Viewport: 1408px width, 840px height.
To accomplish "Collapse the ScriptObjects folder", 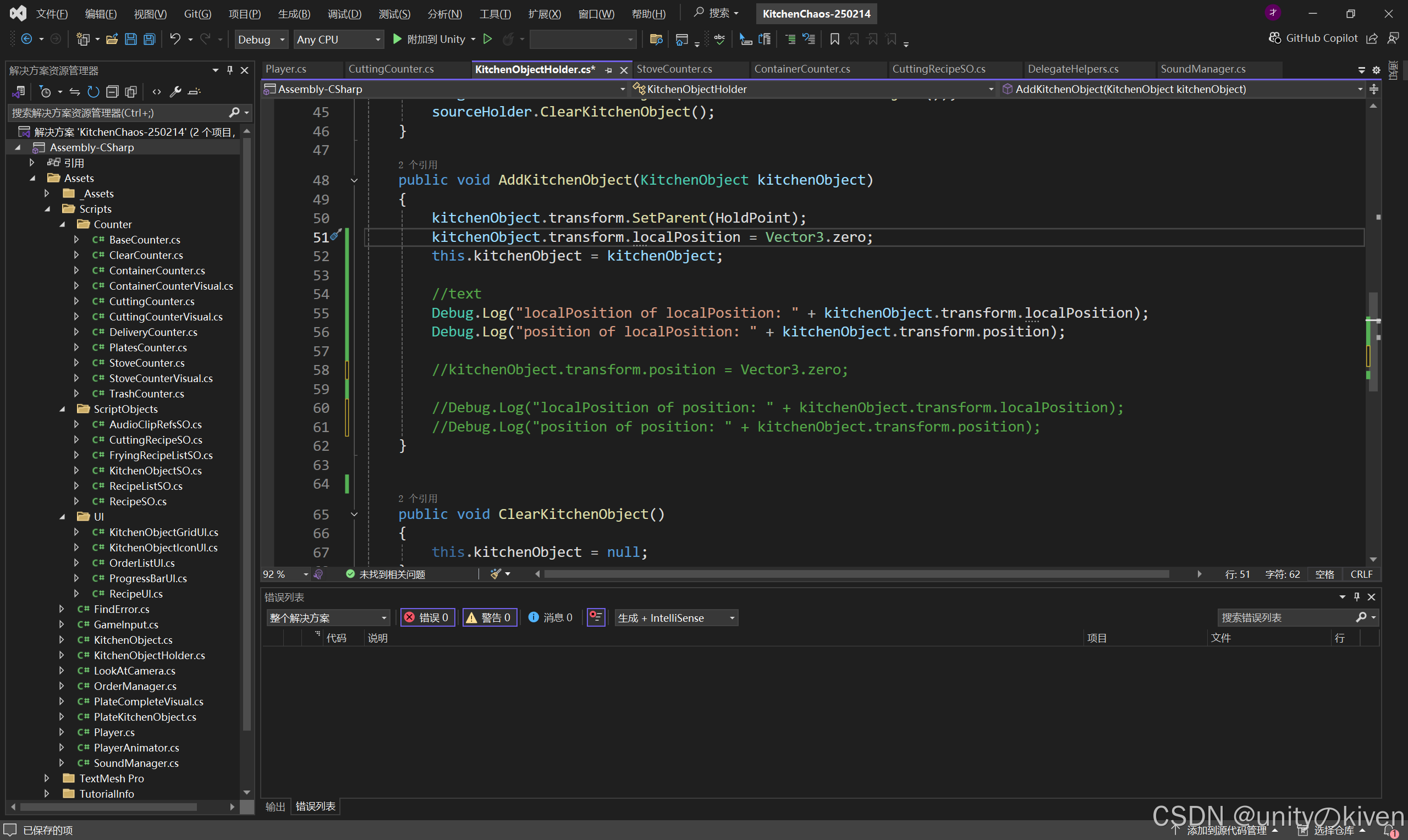I will click(63, 408).
